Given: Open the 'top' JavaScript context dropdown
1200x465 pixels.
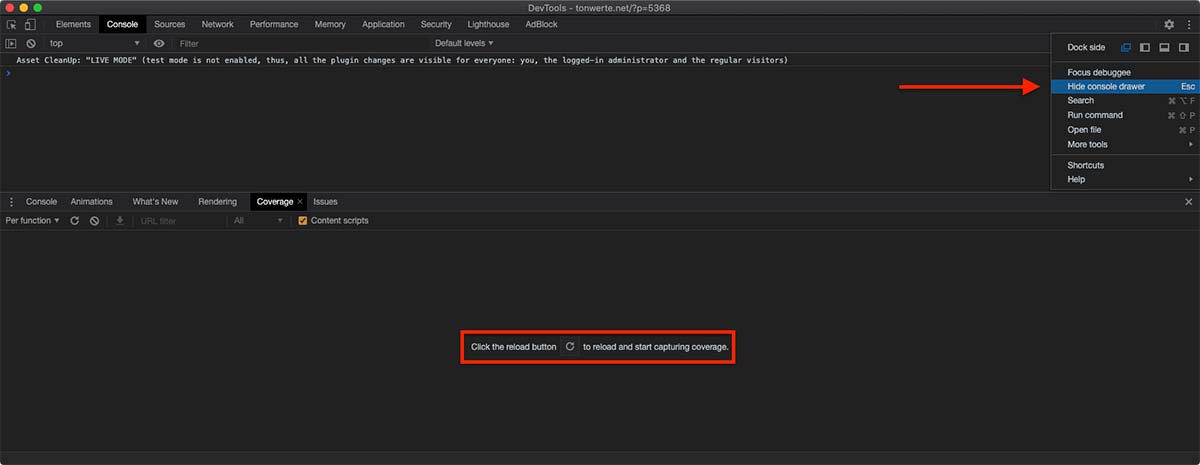Looking at the screenshot, I should pos(95,43).
